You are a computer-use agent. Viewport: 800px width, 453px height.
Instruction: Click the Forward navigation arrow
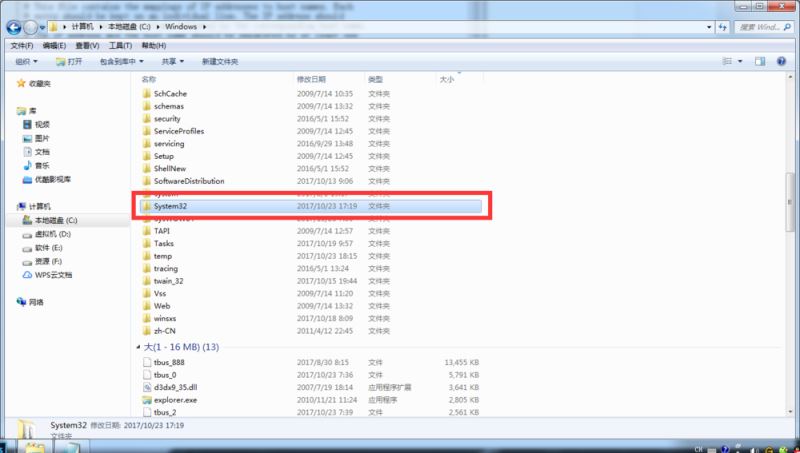coord(31,27)
